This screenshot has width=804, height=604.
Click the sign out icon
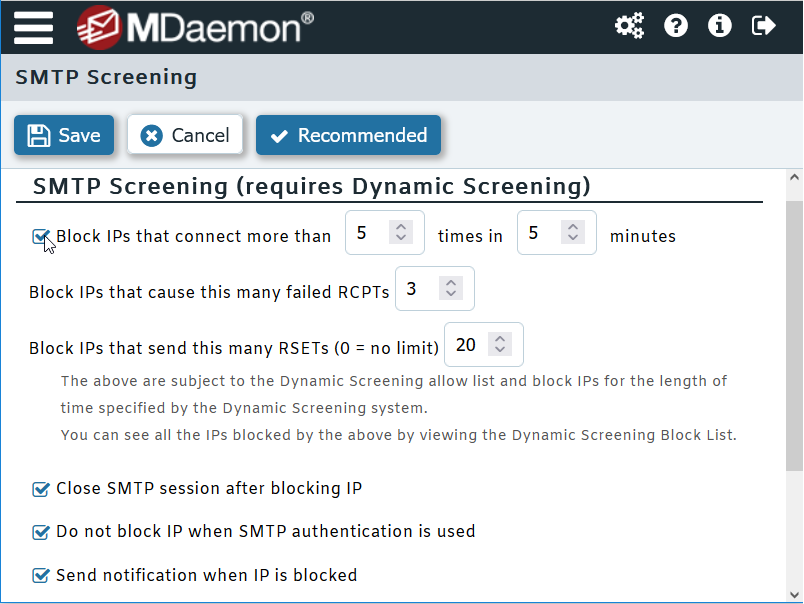click(764, 26)
